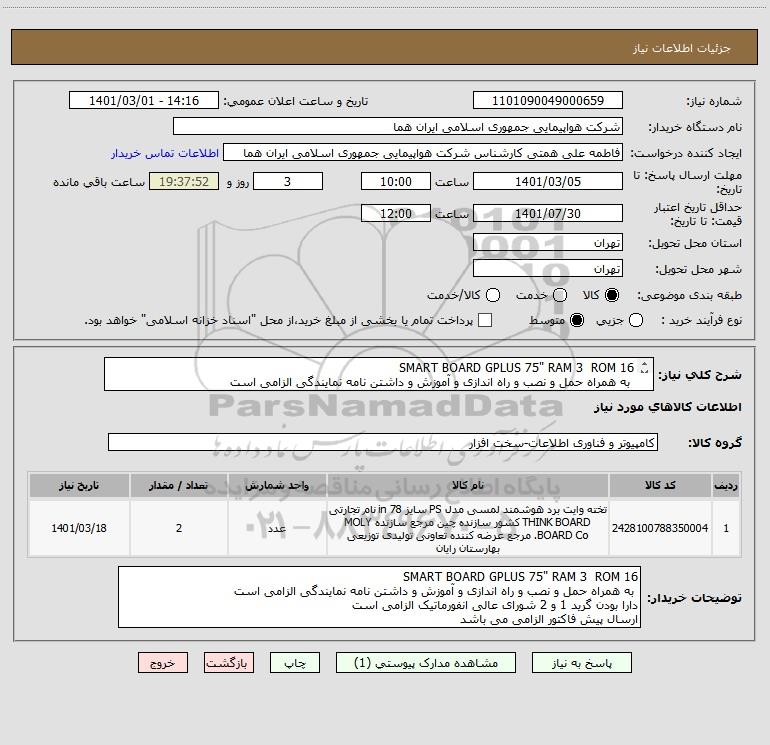Toggle the Islamic treasury payment checkbox
The width and height of the screenshot is (770, 745).
coord(485,320)
